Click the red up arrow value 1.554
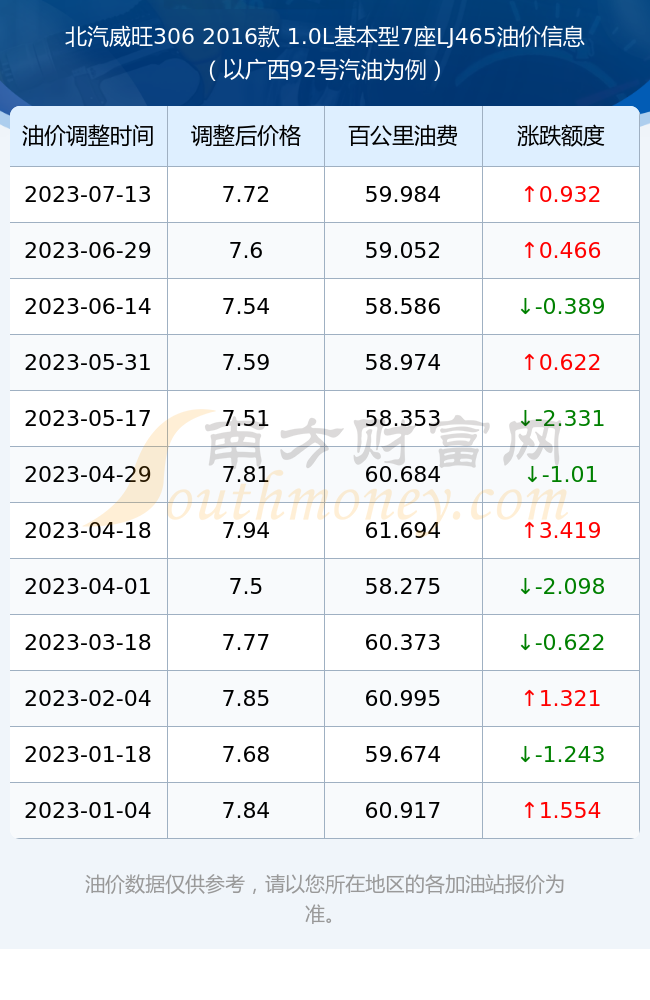The width and height of the screenshot is (650, 1000). (x=561, y=811)
